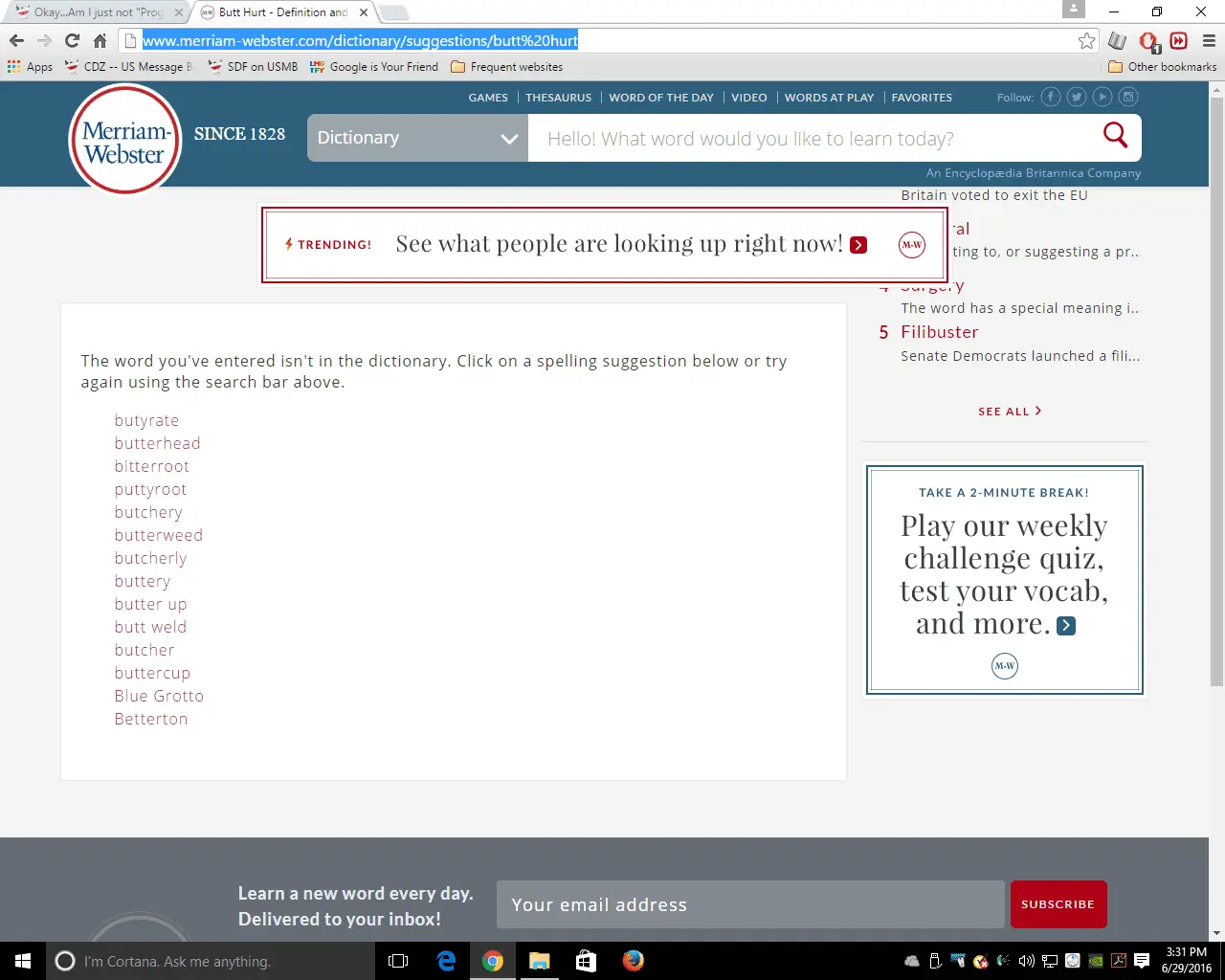Choose the 'butterhead' spelling suggestion

pyautogui.click(x=157, y=443)
